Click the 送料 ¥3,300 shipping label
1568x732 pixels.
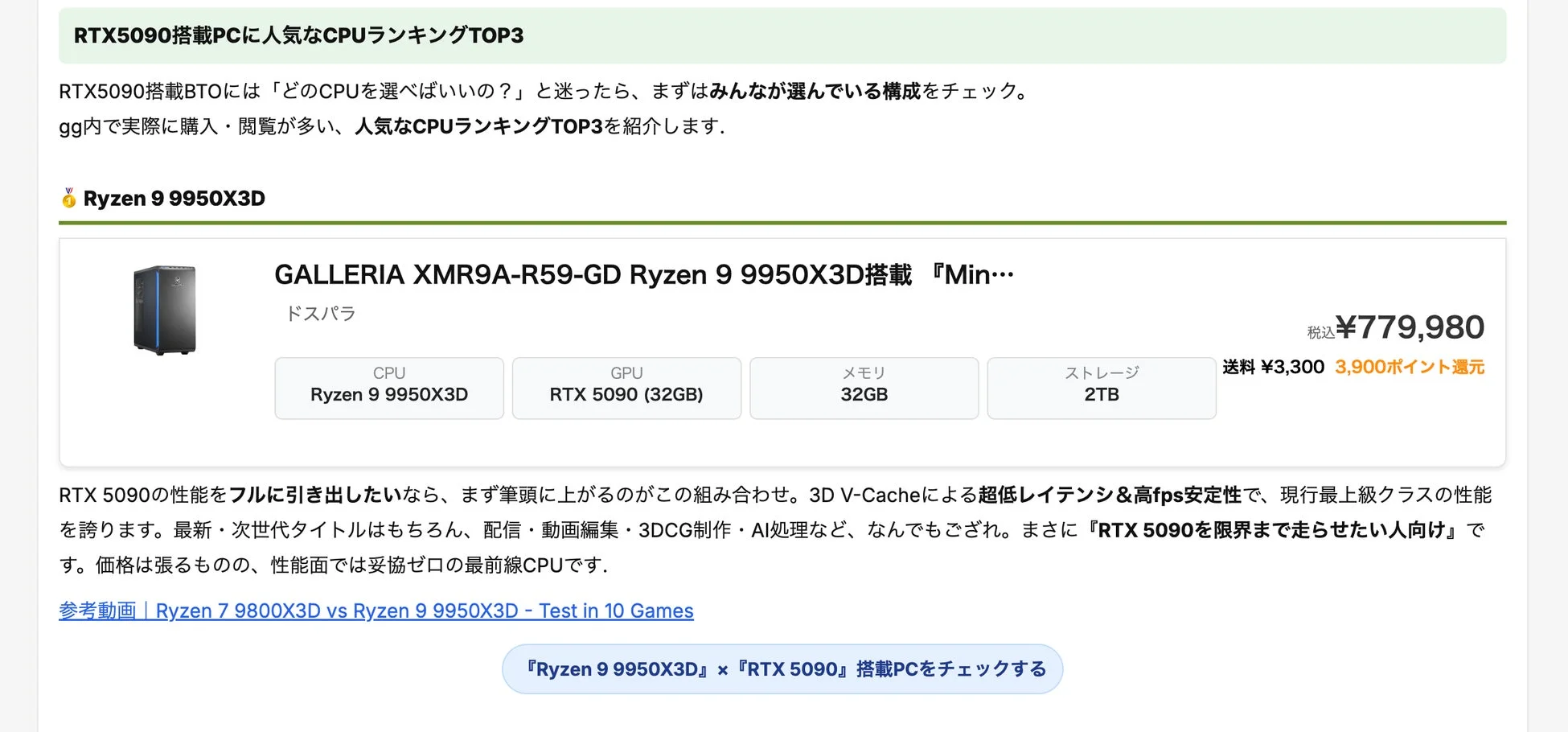pos(1273,366)
